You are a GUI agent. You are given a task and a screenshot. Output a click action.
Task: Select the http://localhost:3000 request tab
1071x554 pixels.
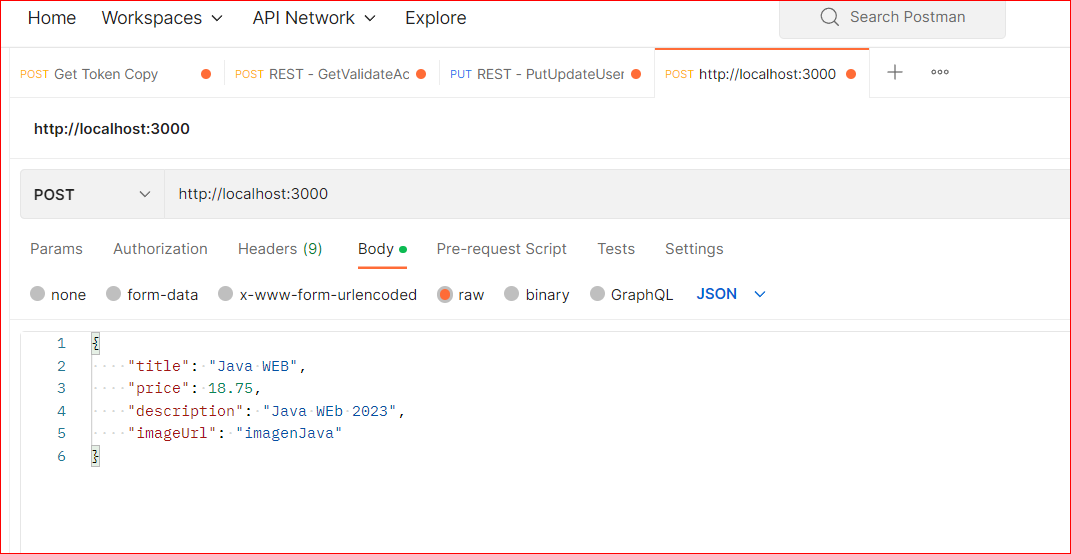(x=762, y=74)
